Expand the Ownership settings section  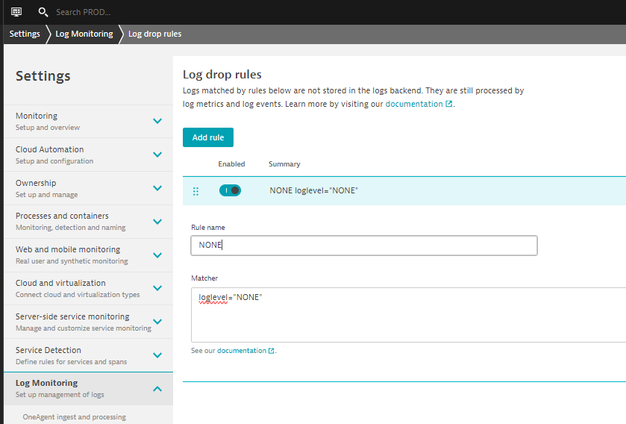157,188
